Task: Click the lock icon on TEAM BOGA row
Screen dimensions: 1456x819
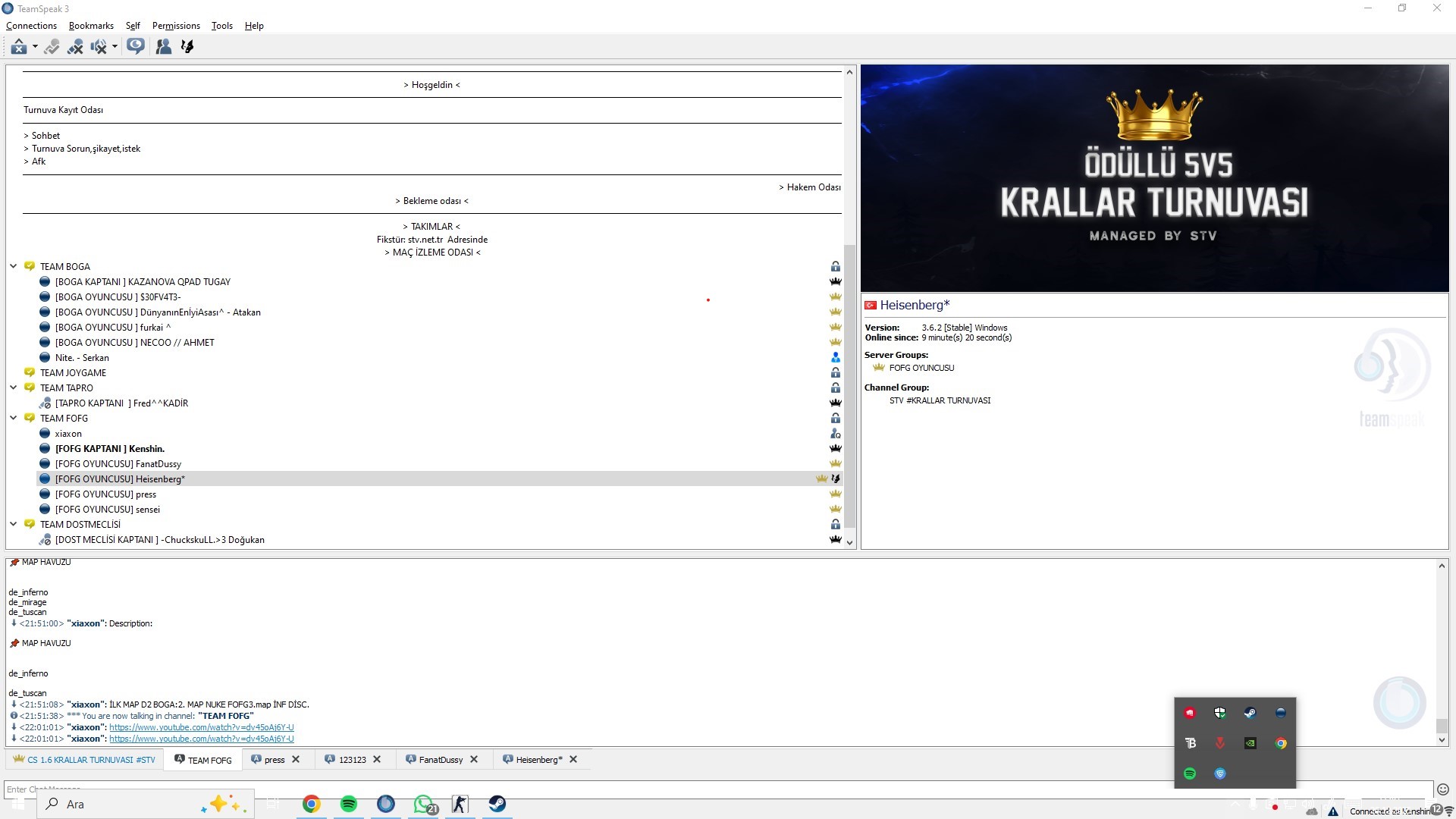Action: coord(835,266)
